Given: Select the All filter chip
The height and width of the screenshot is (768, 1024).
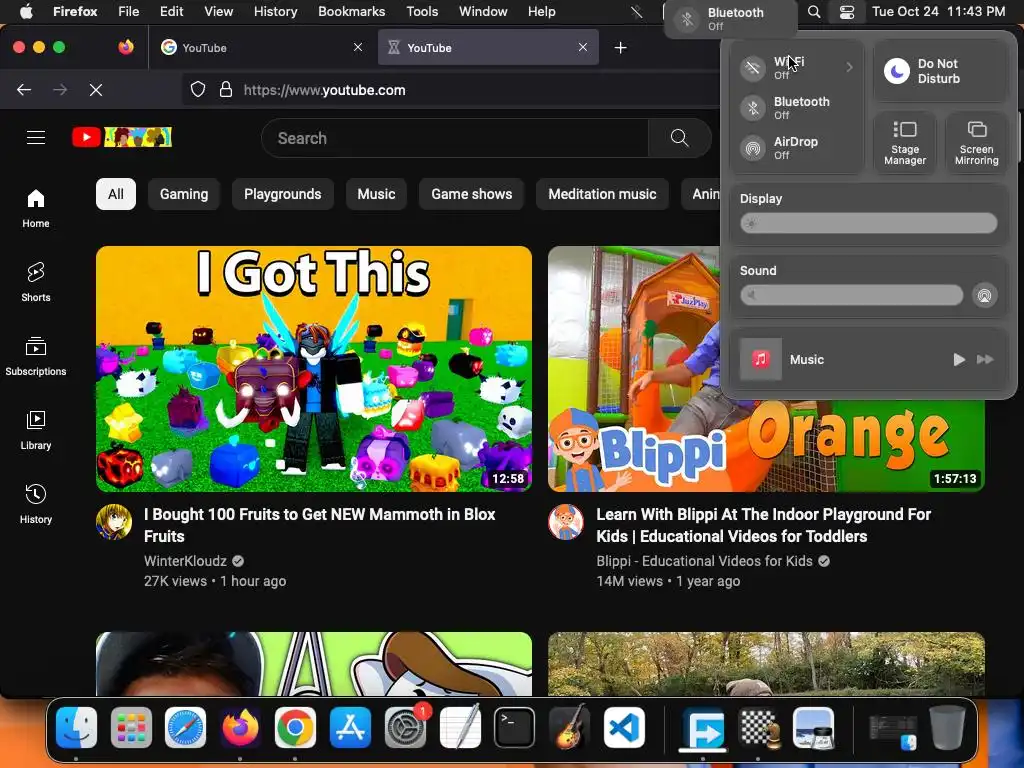Looking at the screenshot, I should [116, 194].
